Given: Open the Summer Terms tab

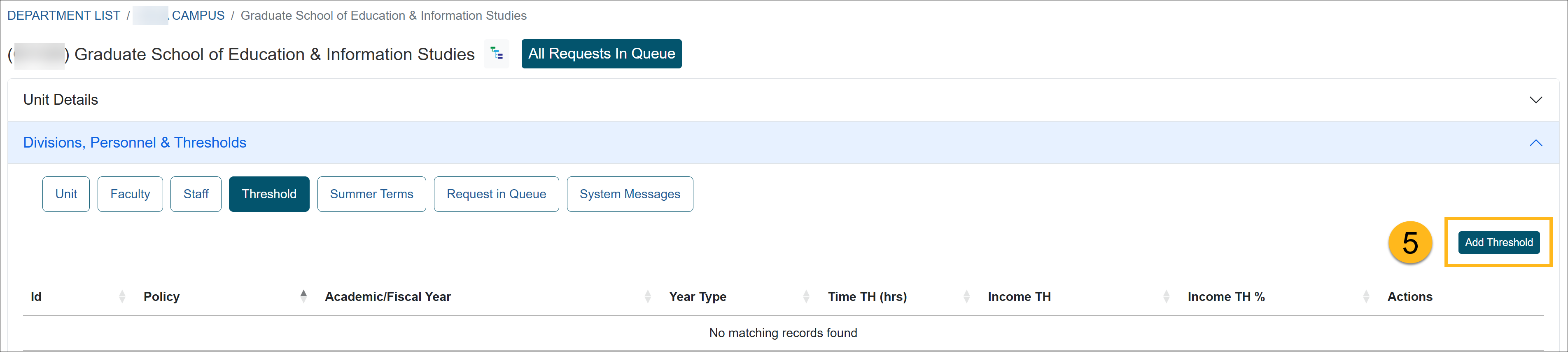Looking at the screenshot, I should click(x=371, y=194).
